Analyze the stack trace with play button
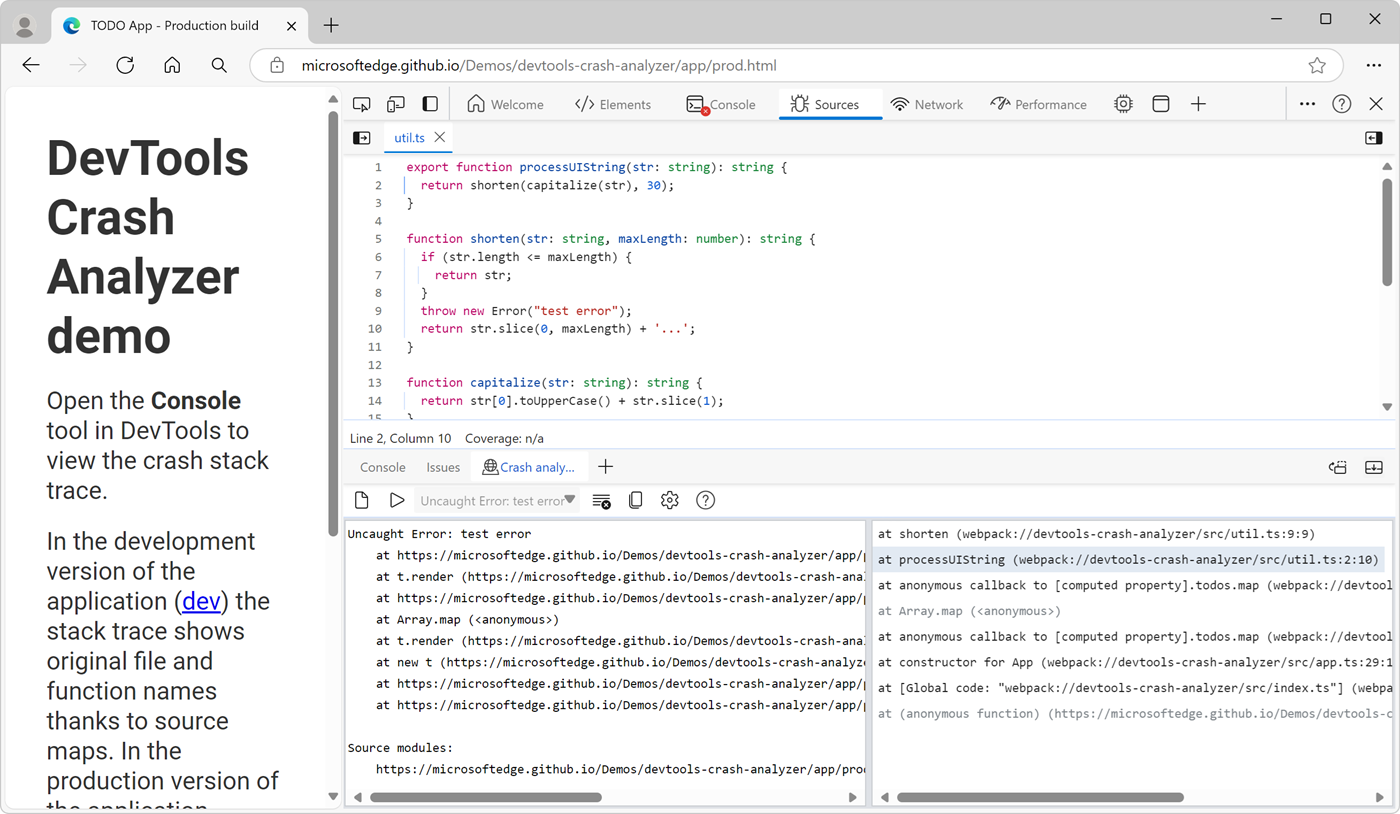Screen dimensions: 1400x814 tap(397, 500)
